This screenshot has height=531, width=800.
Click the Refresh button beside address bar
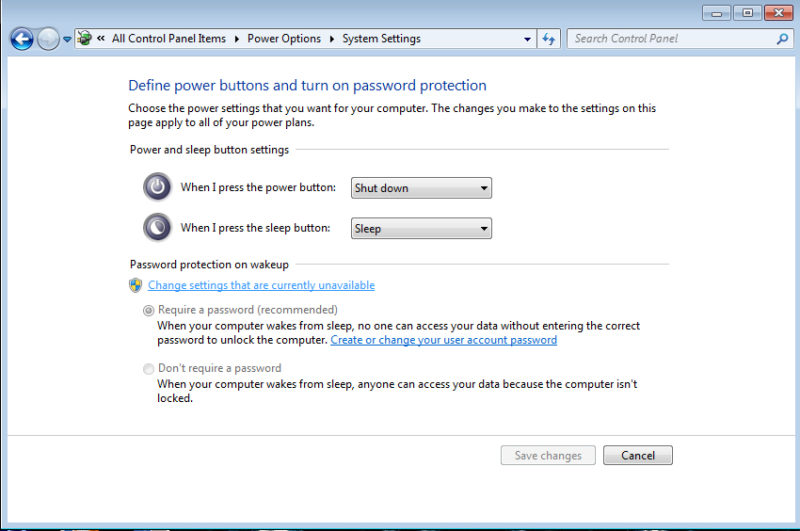point(549,39)
